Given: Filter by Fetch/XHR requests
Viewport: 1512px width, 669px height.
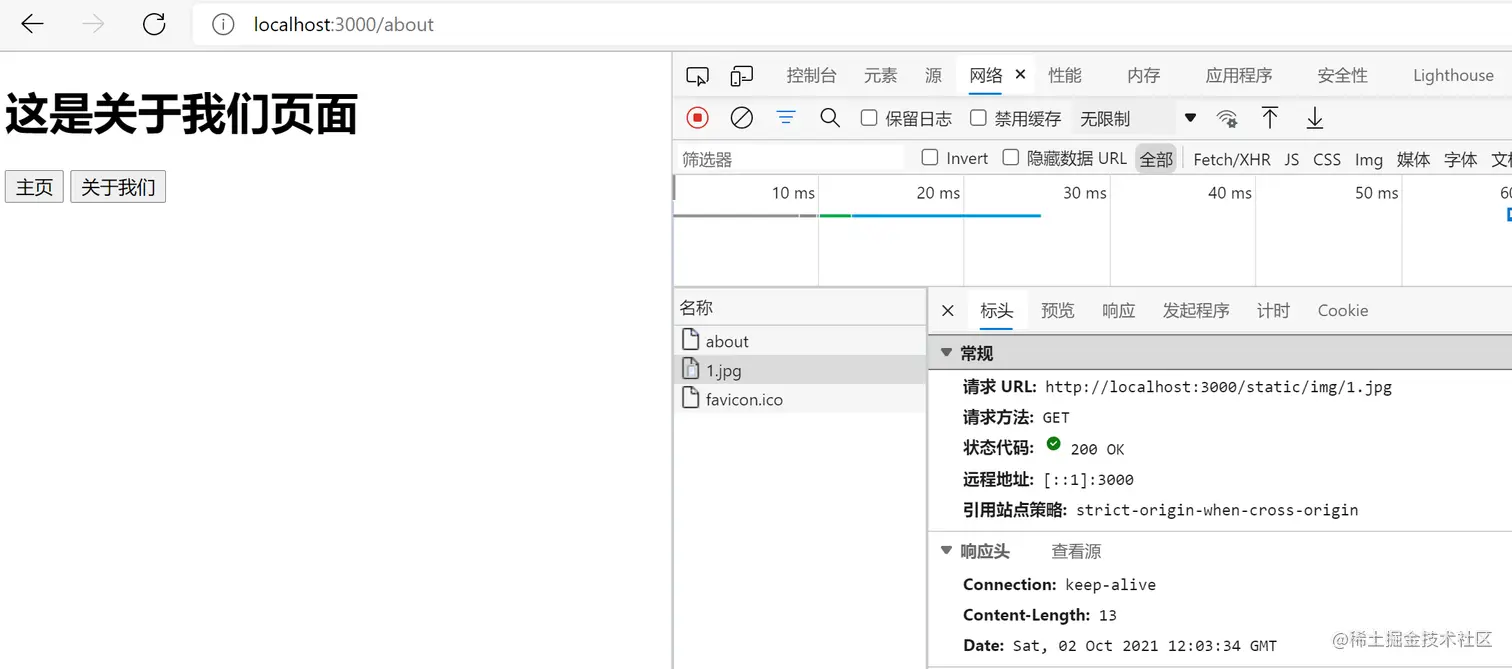Looking at the screenshot, I should click(x=1232, y=159).
